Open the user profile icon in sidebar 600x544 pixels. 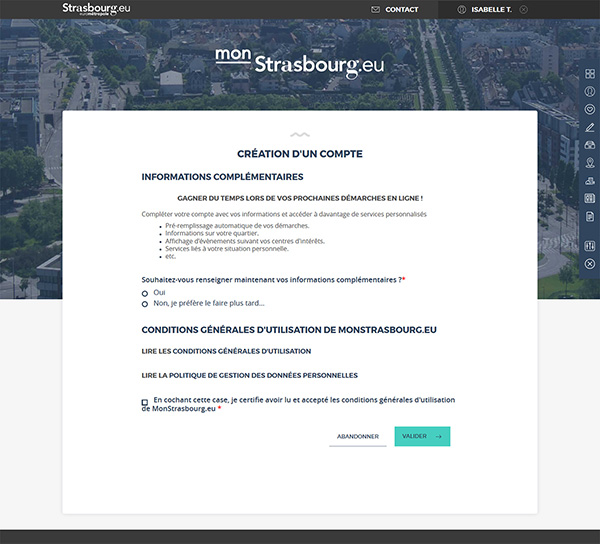[x=590, y=91]
